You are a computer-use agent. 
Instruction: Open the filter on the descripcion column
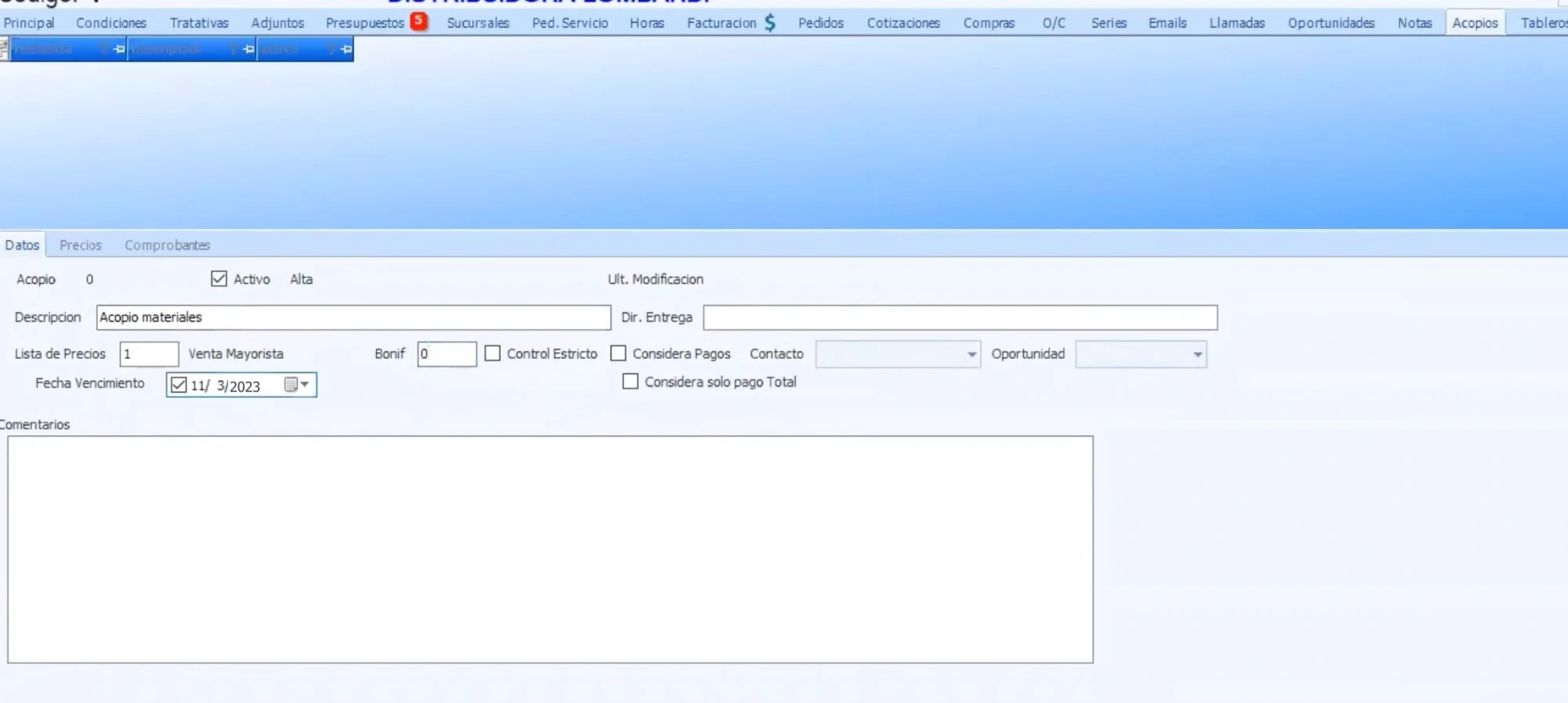[233, 49]
